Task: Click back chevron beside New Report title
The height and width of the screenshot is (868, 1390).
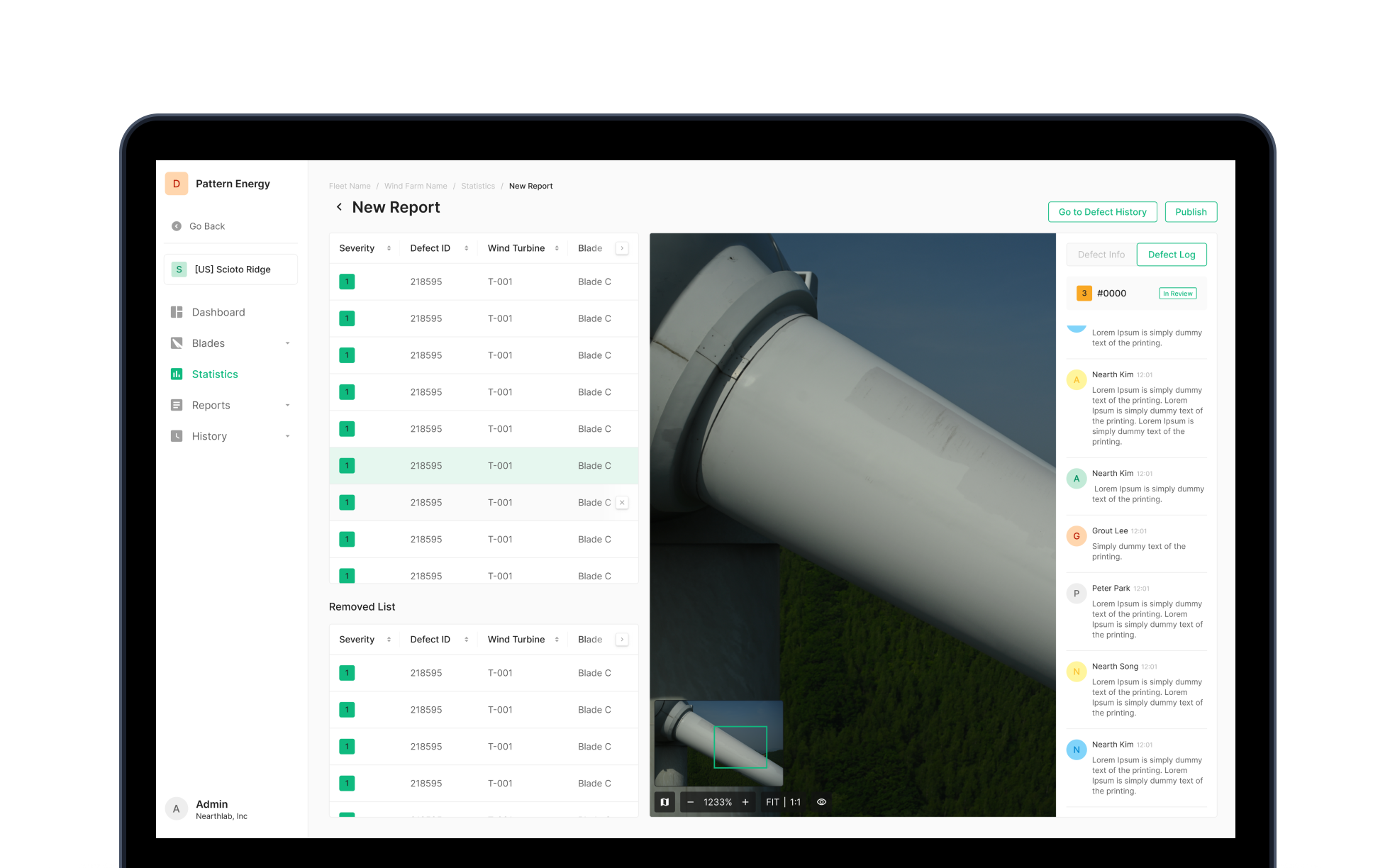Action: (339, 207)
